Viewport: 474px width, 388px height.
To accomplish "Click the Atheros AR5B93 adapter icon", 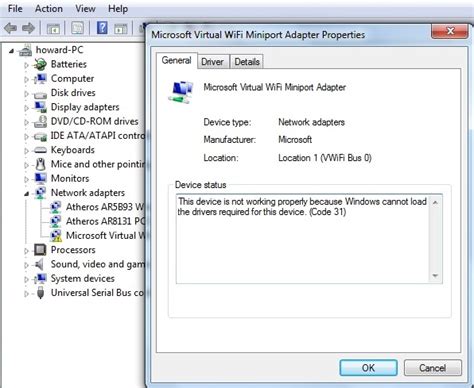I will click(55, 207).
